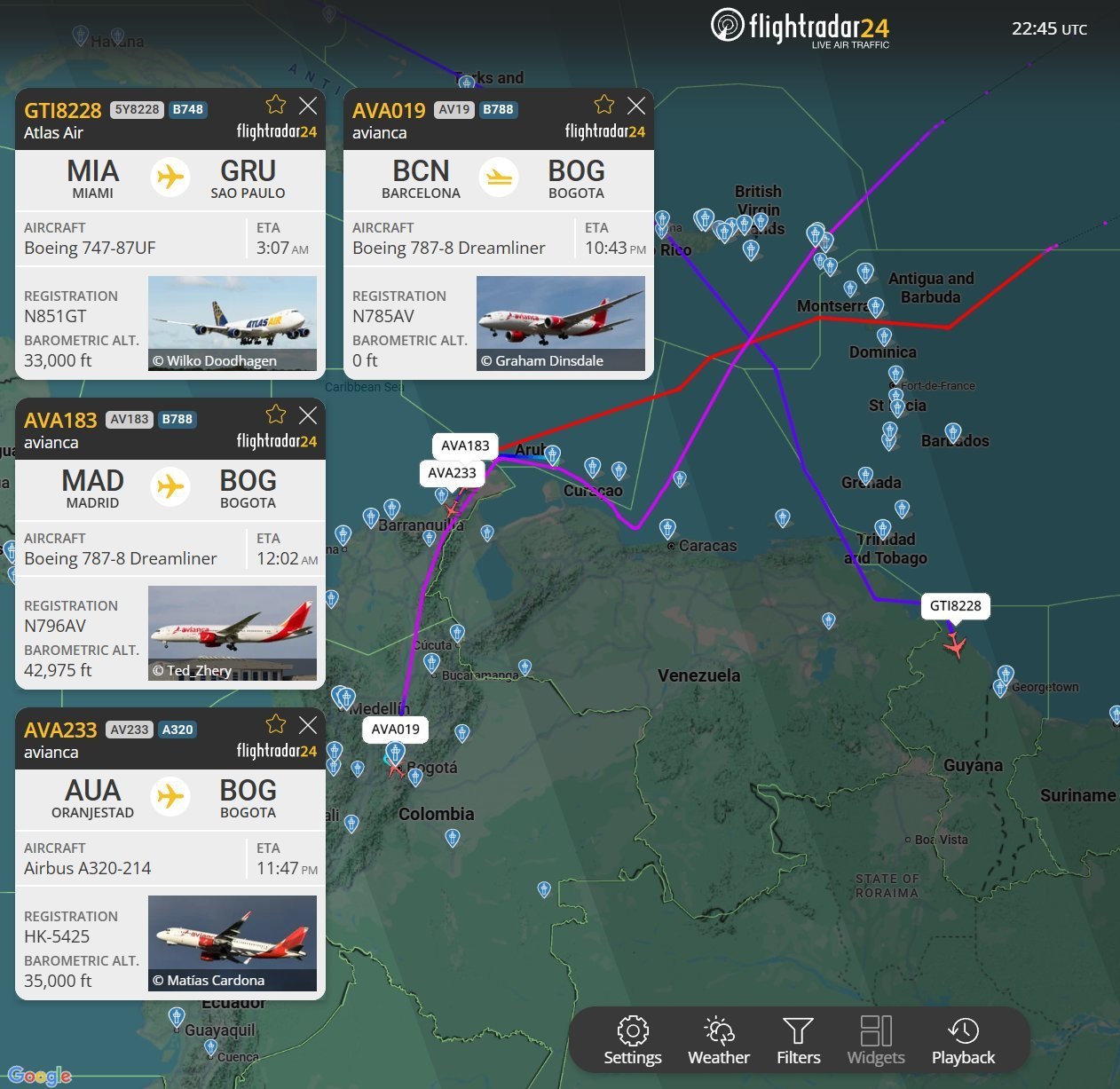Screen dimensions: 1120x1089
Task: Click the red GTI8228 airplane icon
Action: [x=955, y=646]
